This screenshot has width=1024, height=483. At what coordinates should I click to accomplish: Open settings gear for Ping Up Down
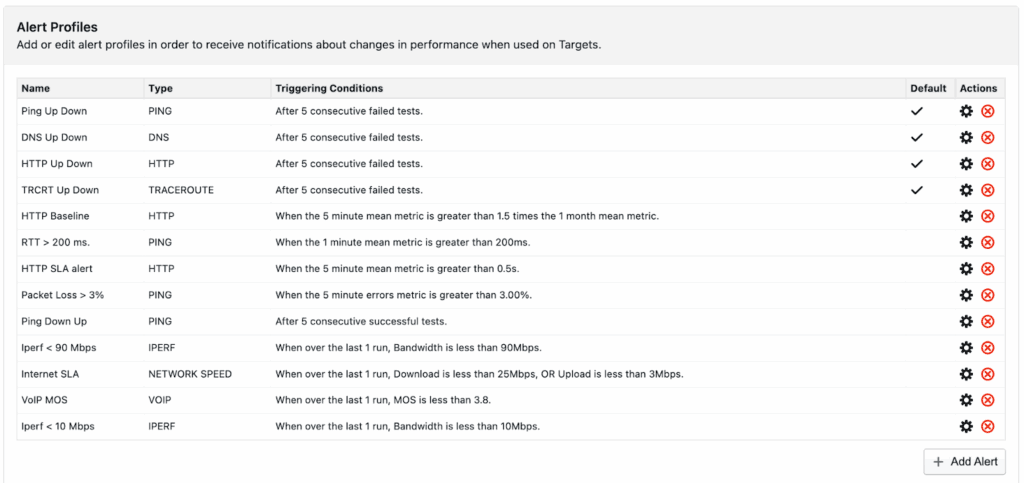pyautogui.click(x=966, y=111)
